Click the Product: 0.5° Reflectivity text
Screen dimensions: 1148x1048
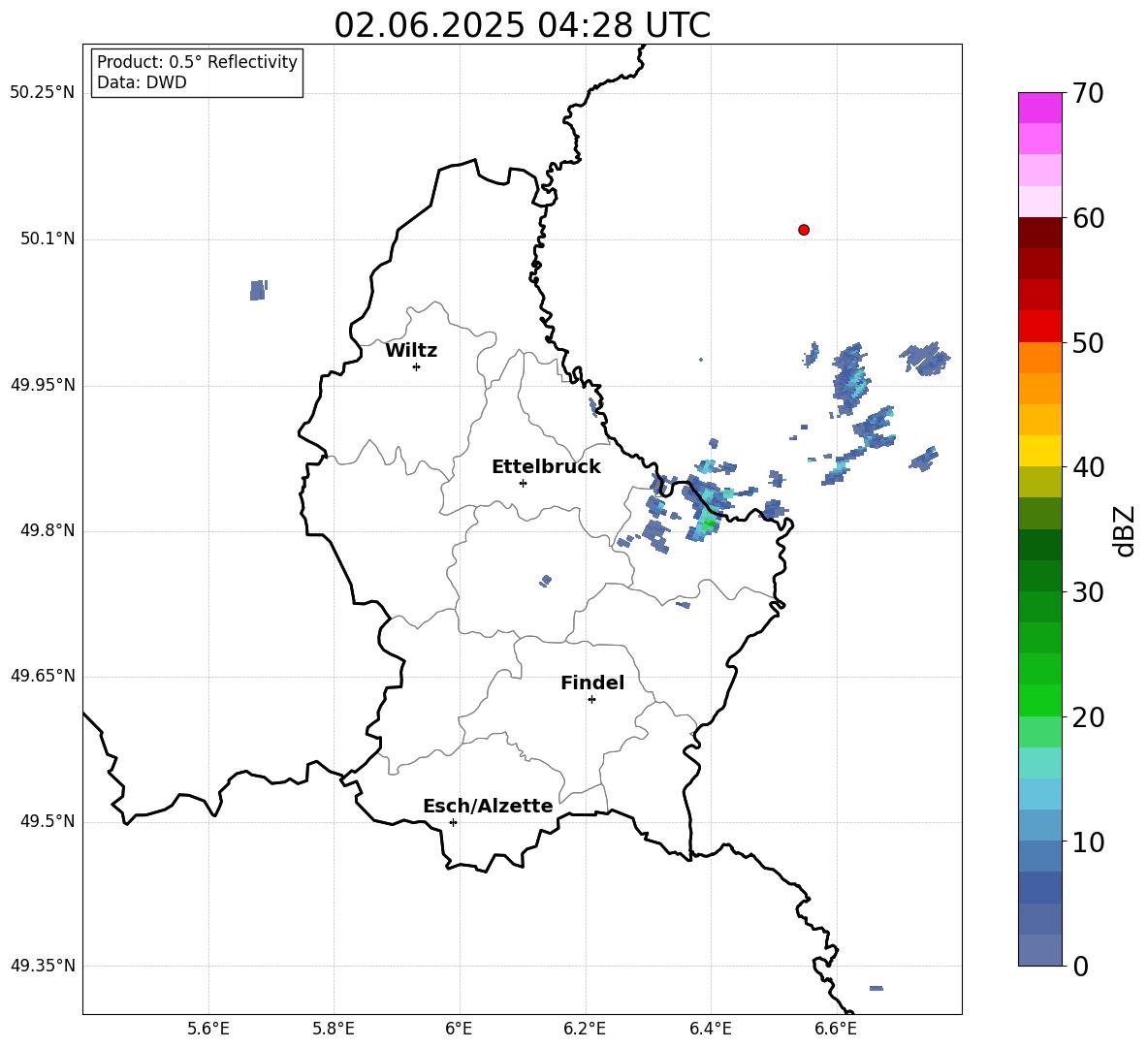coord(197,62)
